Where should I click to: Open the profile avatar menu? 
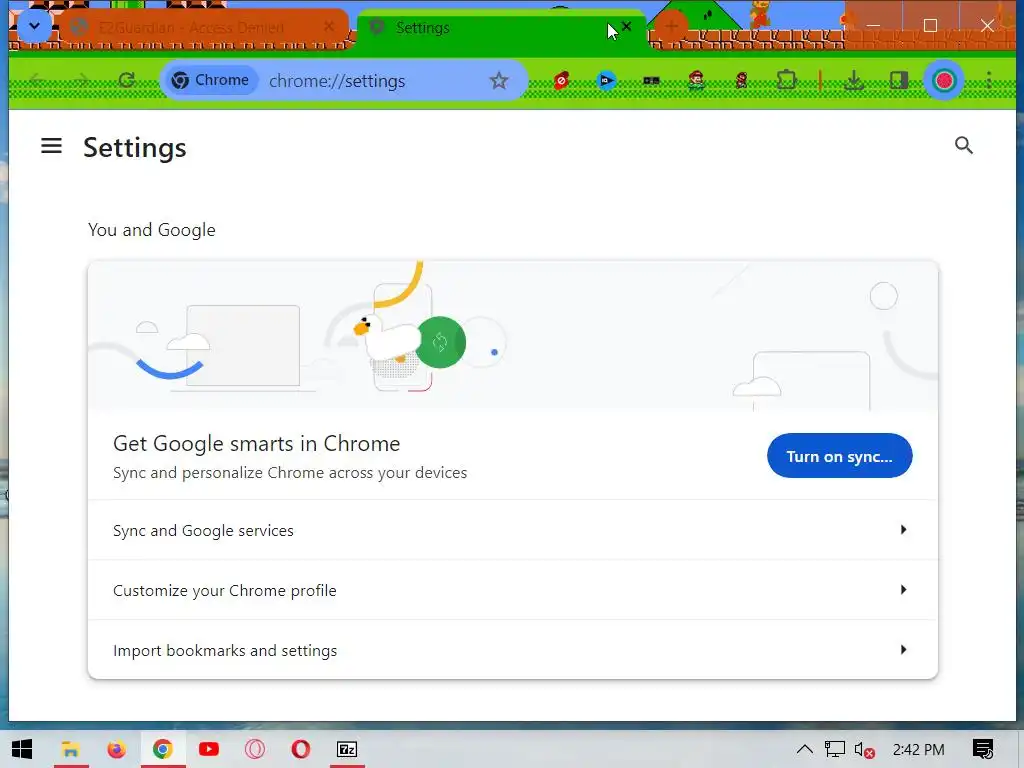pos(944,80)
